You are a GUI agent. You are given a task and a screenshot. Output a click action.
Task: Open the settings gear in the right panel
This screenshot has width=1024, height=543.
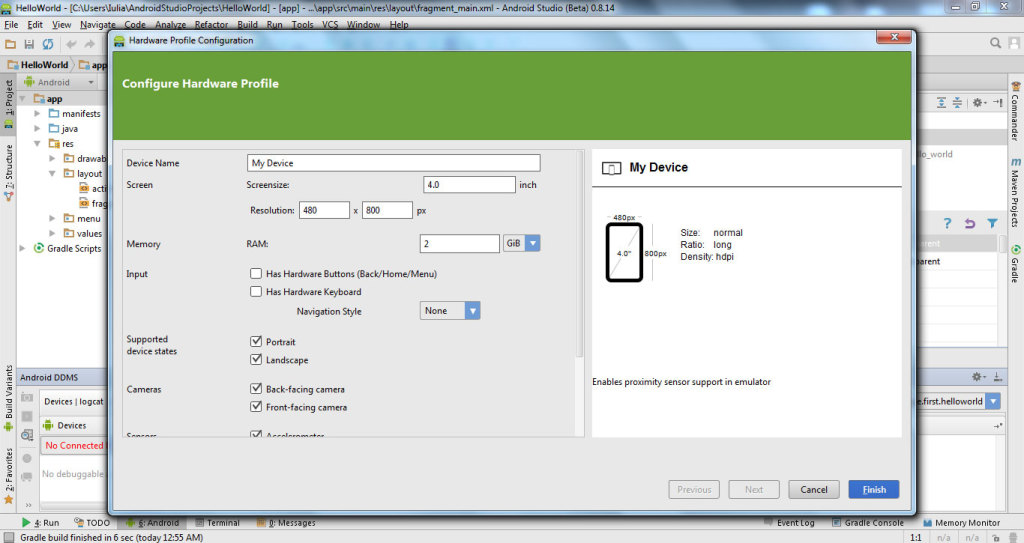click(x=978, y=103)
